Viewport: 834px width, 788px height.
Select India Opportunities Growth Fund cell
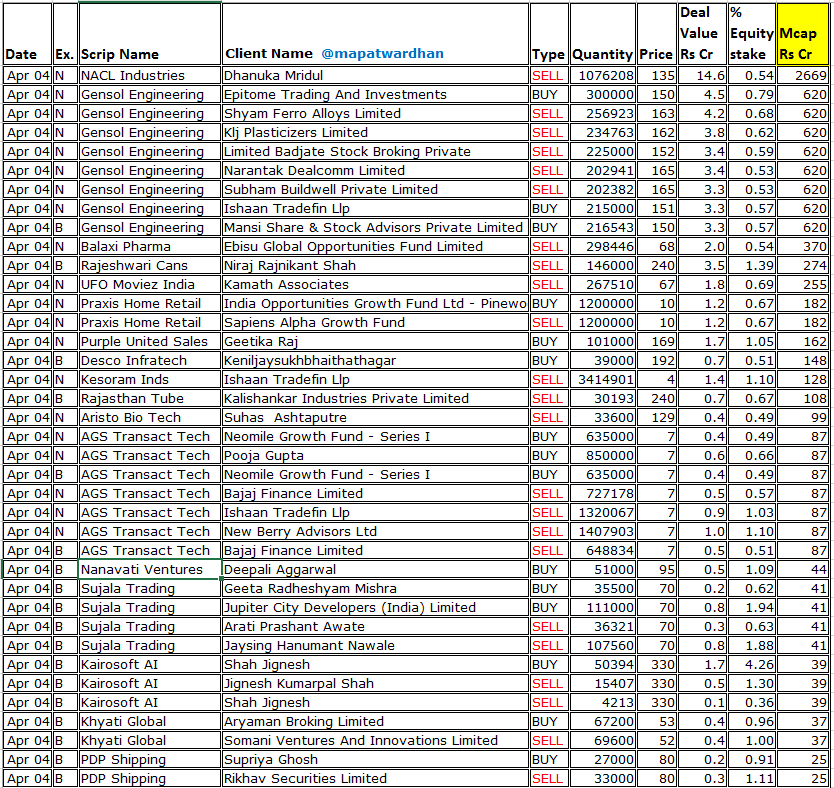[x=375, y=304]
